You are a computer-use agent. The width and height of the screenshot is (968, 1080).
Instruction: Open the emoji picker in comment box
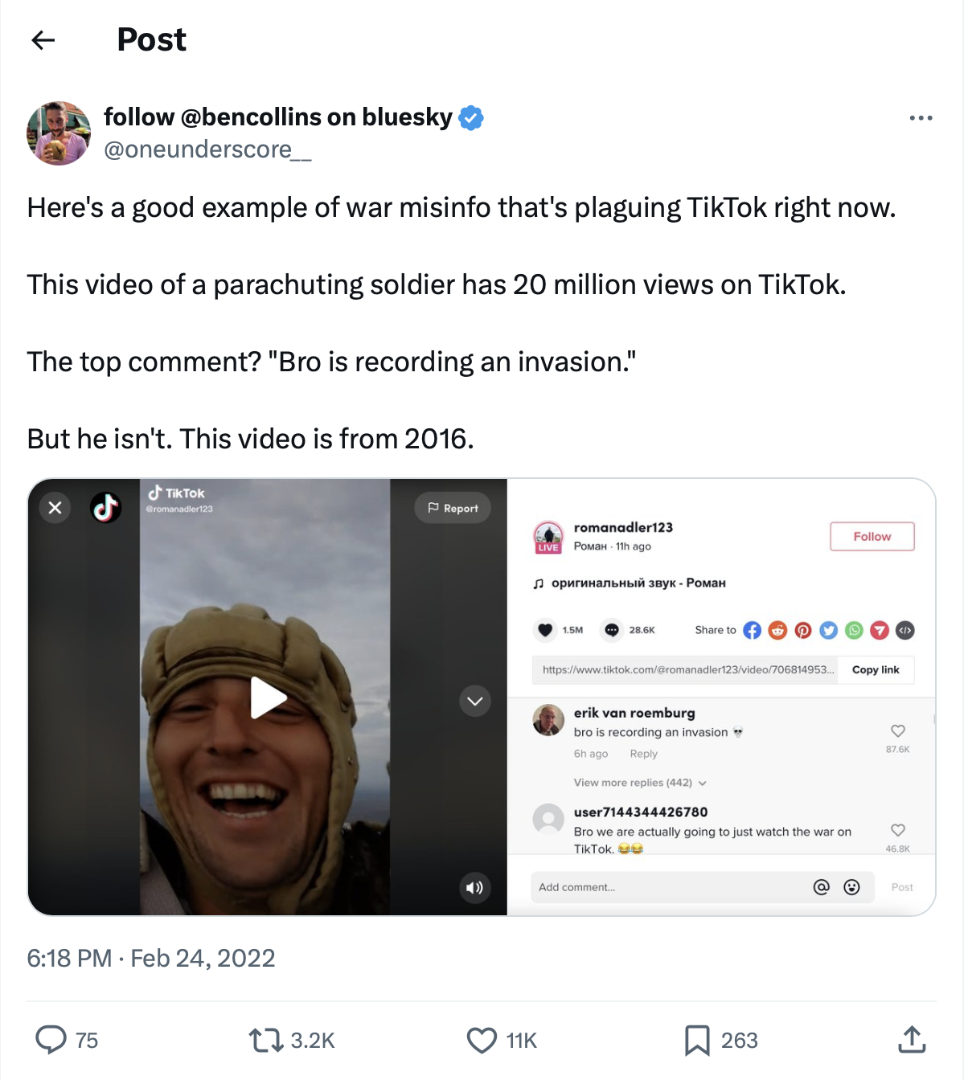click(852, 887)
